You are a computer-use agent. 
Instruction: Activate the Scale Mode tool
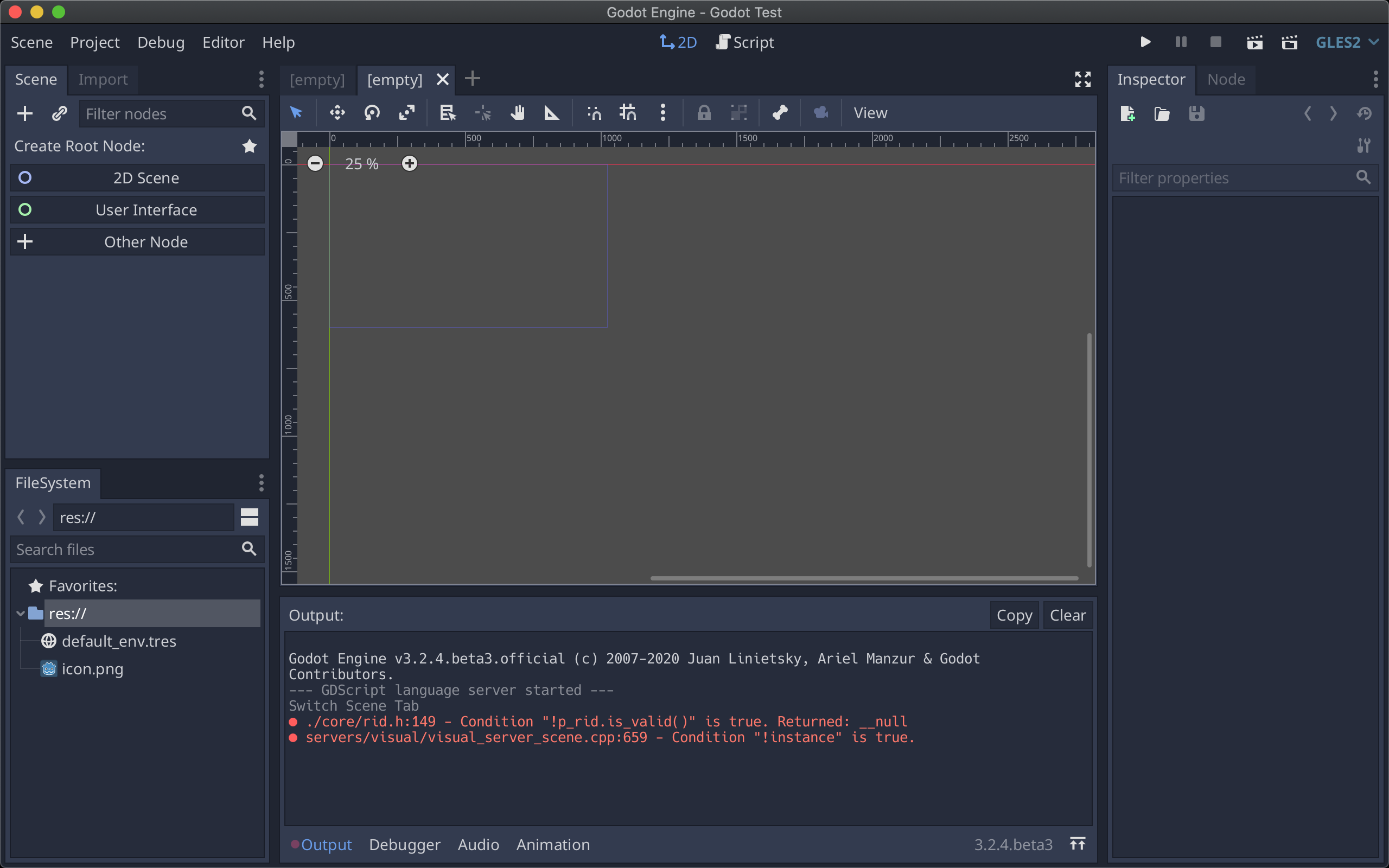pos(407,112)
